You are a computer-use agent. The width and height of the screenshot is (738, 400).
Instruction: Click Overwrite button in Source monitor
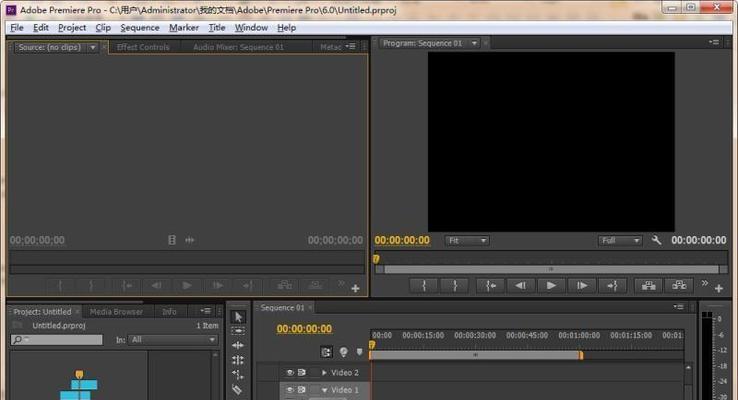(x=315, y=285)
